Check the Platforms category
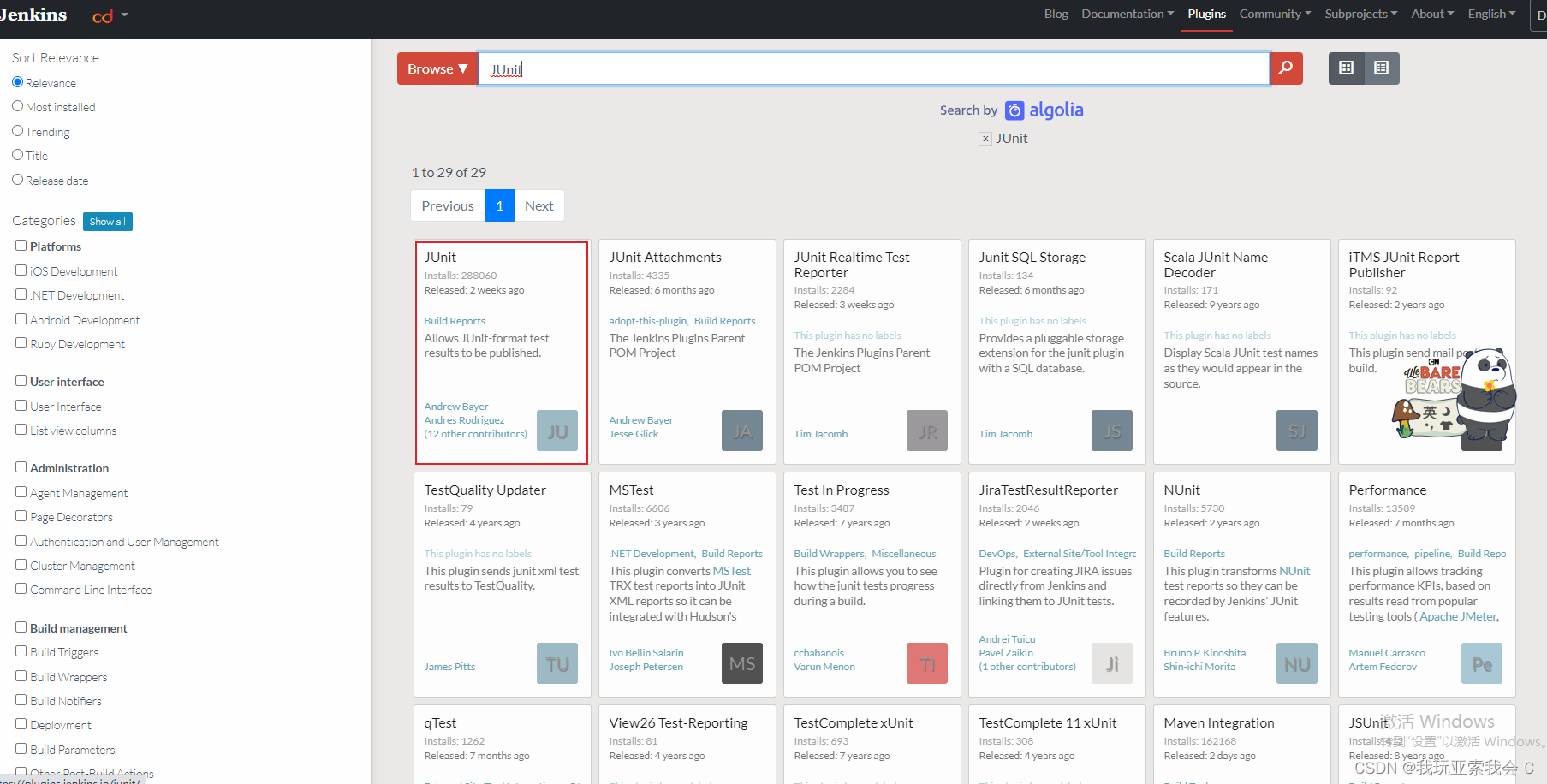Image resolution: width=1547 pixels, height=784 pixels. point(21,246)
